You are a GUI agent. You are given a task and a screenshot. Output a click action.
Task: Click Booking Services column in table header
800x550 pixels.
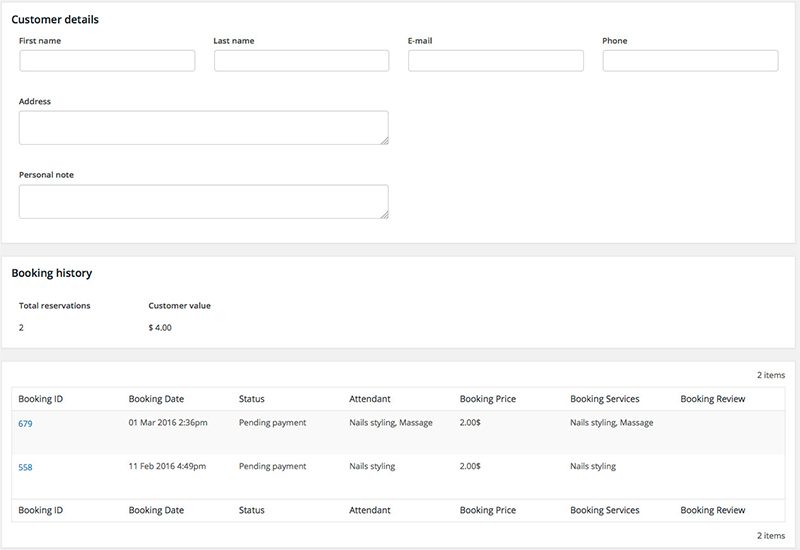tap(604, 399)
